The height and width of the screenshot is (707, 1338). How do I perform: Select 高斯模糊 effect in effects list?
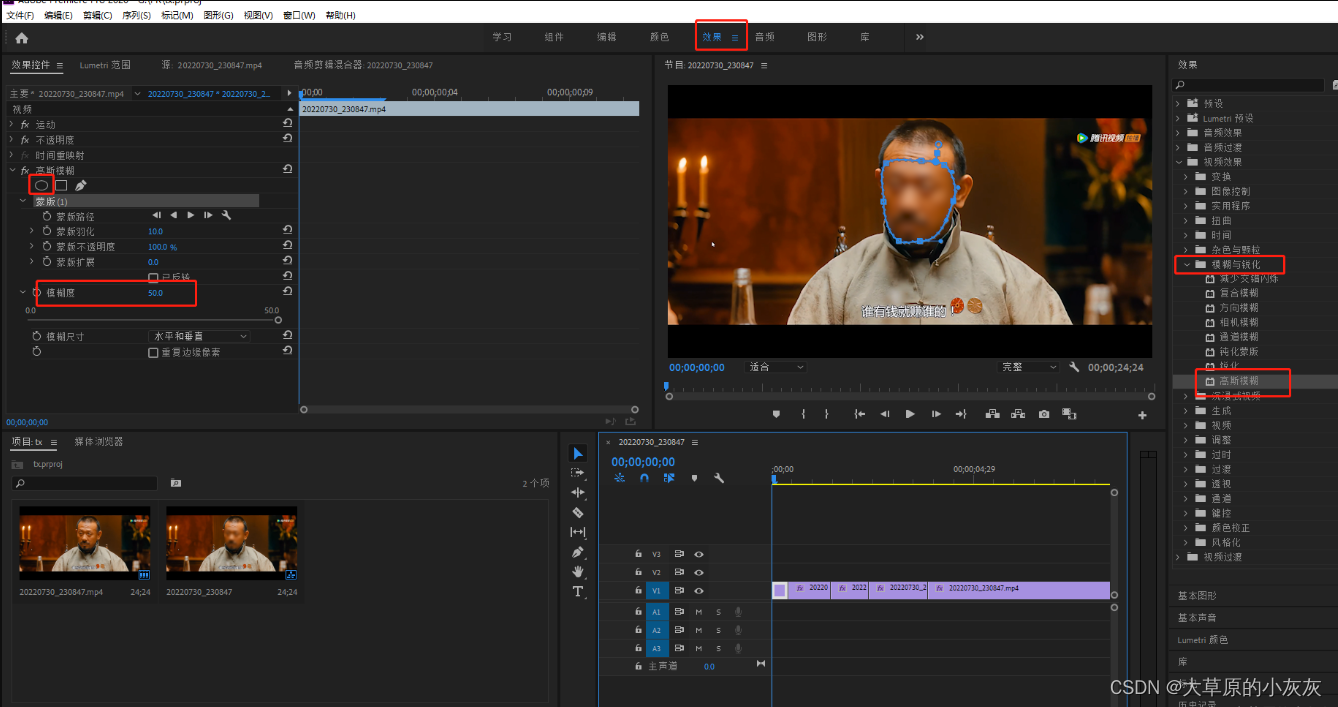[x=1239, y=381]
